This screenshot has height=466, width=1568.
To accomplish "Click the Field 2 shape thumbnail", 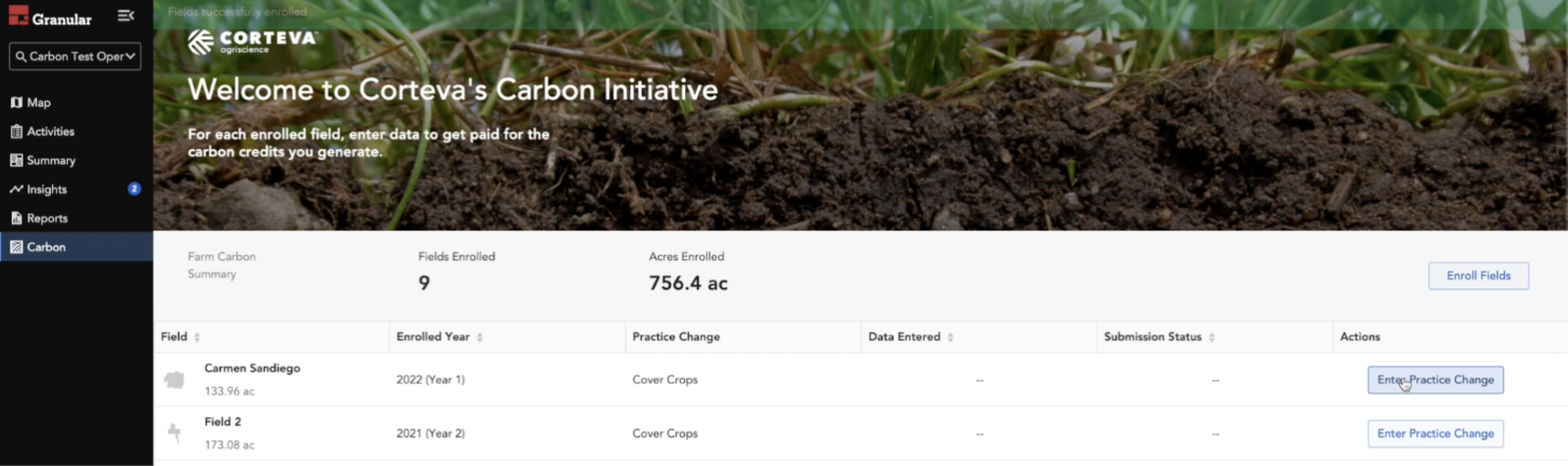I will pos(175,432).
